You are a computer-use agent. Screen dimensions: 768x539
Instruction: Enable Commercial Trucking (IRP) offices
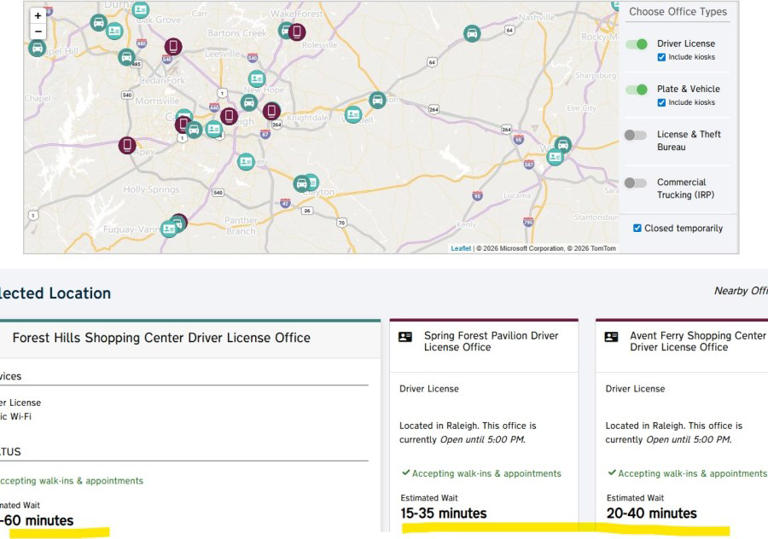pos(636,183)
